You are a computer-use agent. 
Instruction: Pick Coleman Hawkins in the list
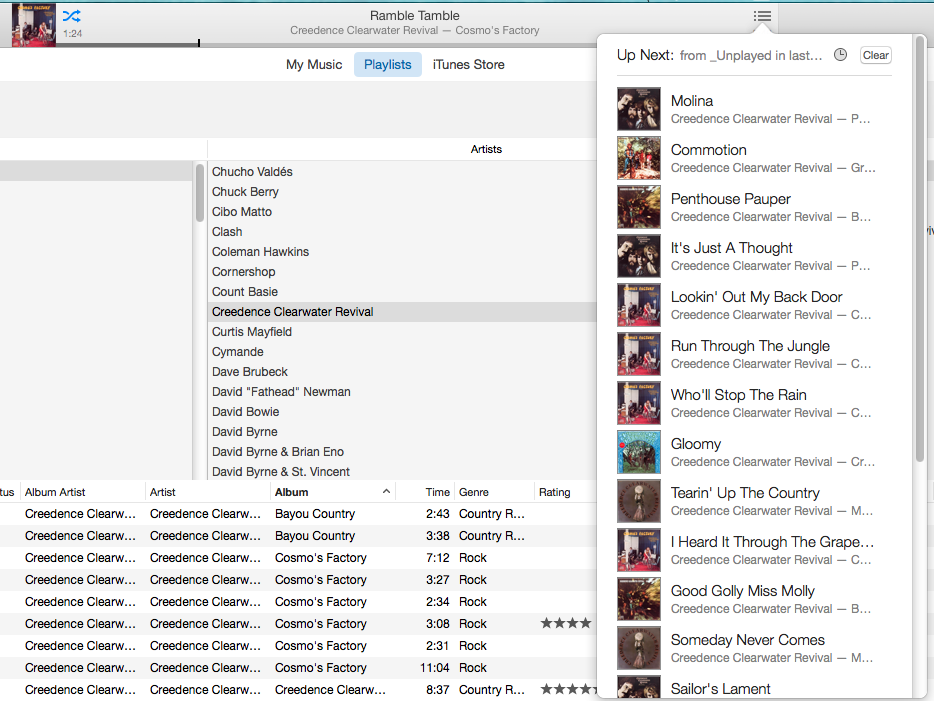[x=402, y=251]
